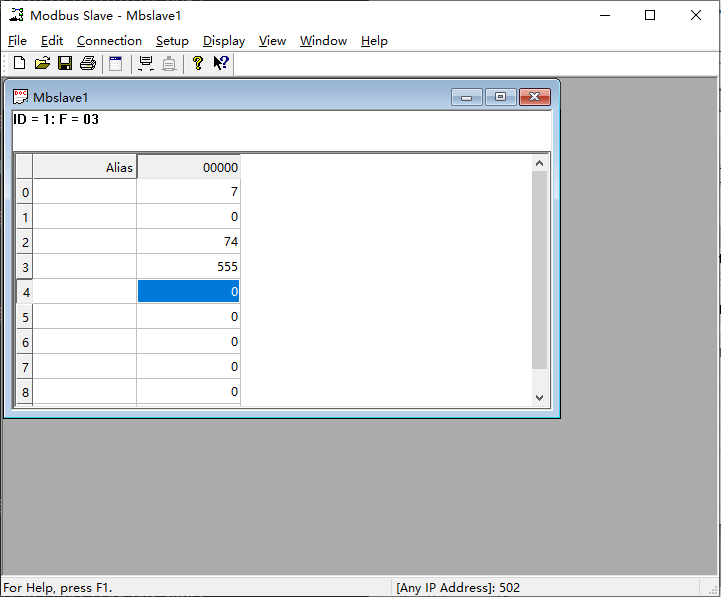This screenshot has height=597, width=721.
Task: Click row header number 5
Action: click(x=25, y=316)
